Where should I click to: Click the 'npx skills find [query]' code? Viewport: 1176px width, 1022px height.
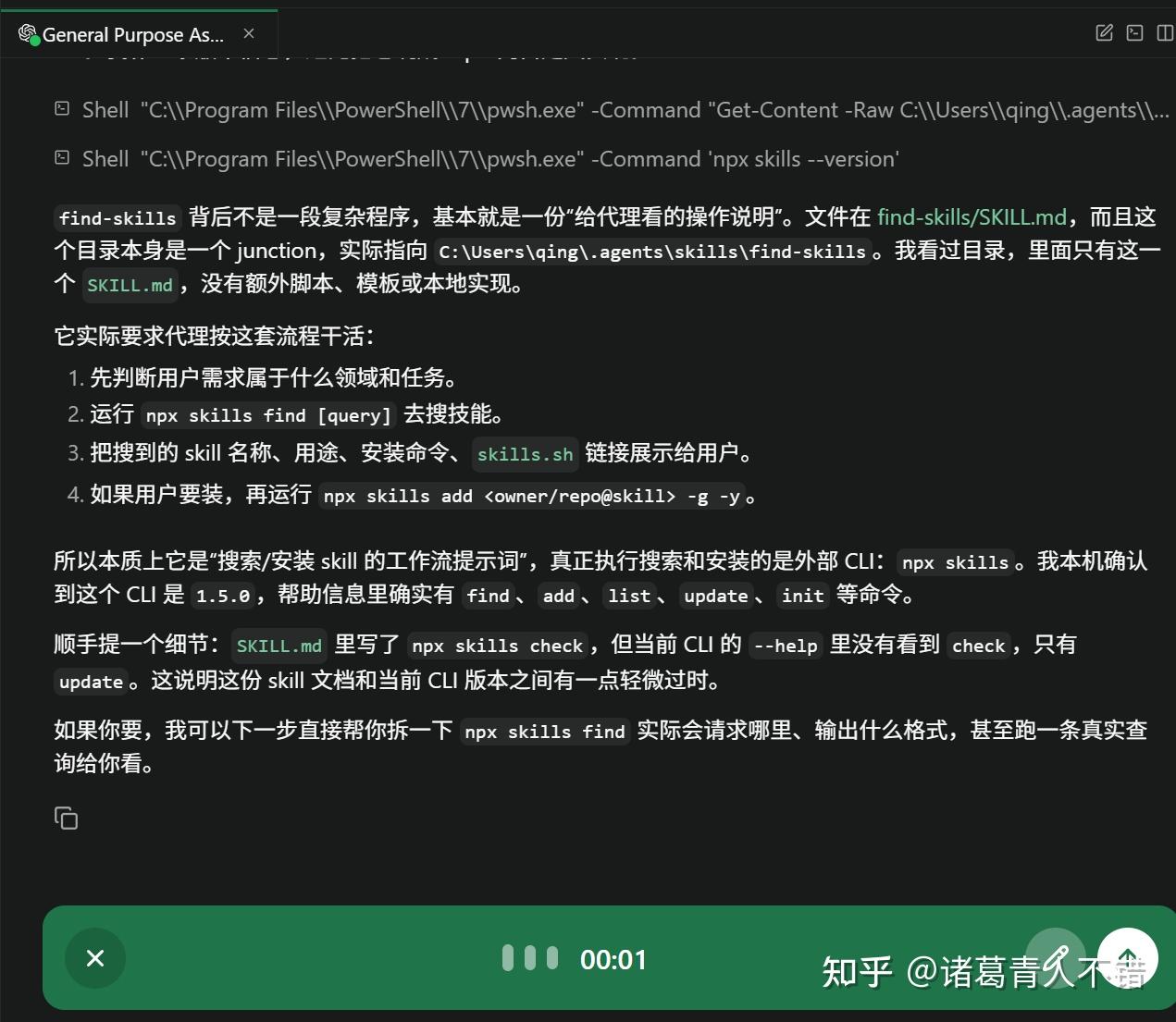268,415
